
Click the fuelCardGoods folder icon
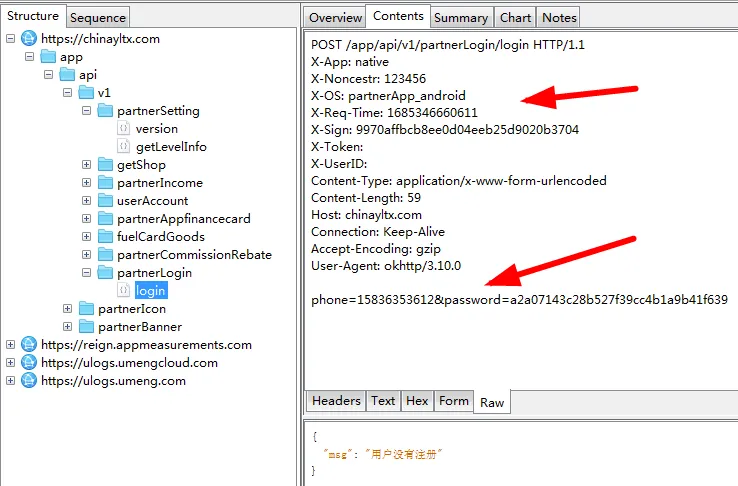tap(105, 236)
